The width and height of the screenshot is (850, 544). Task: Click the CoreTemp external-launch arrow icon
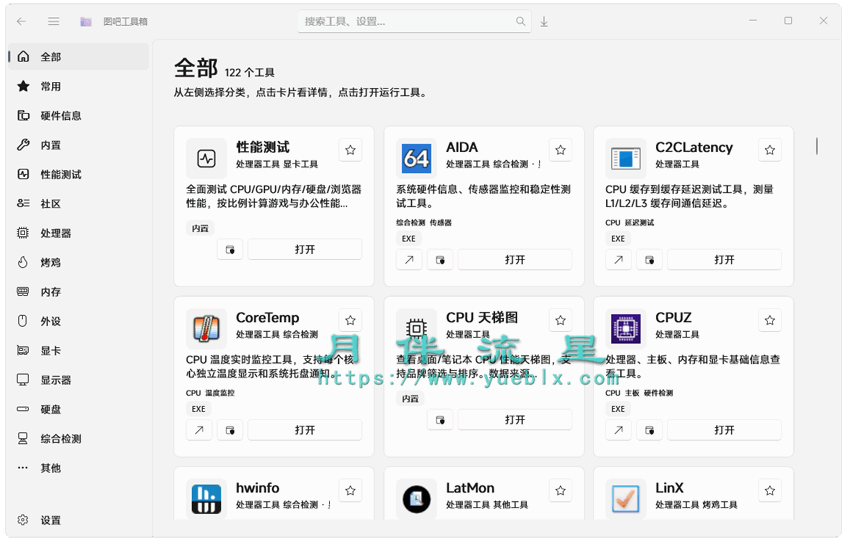[199, 430]
